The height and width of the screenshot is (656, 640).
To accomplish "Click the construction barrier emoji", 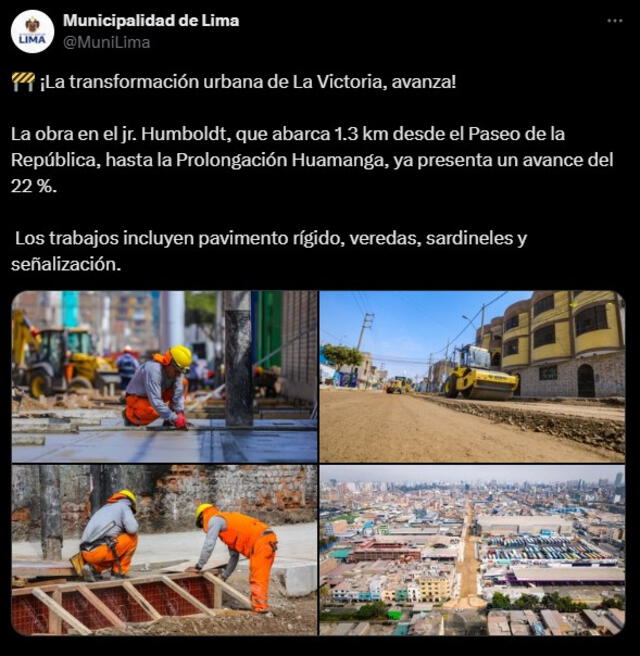I will pos(23,82).
